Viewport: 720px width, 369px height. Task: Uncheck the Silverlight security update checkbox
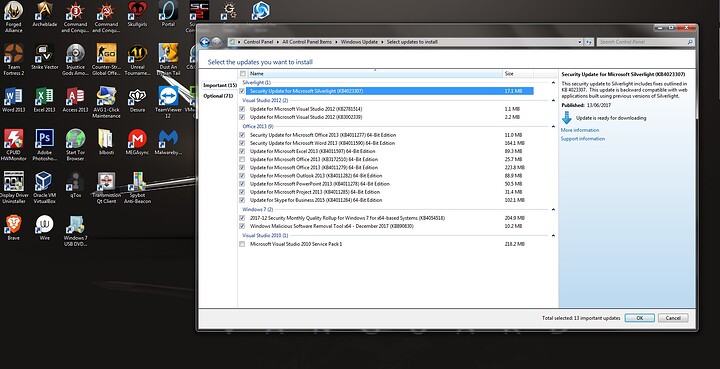click(x=242, y=91)
